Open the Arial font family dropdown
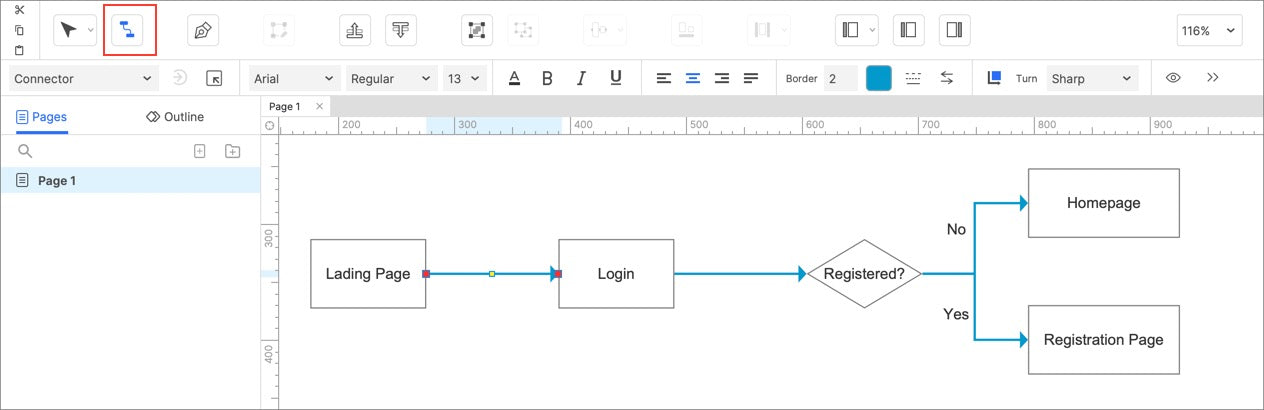Viewport: 1264px width, 410px height. [294, 78]
